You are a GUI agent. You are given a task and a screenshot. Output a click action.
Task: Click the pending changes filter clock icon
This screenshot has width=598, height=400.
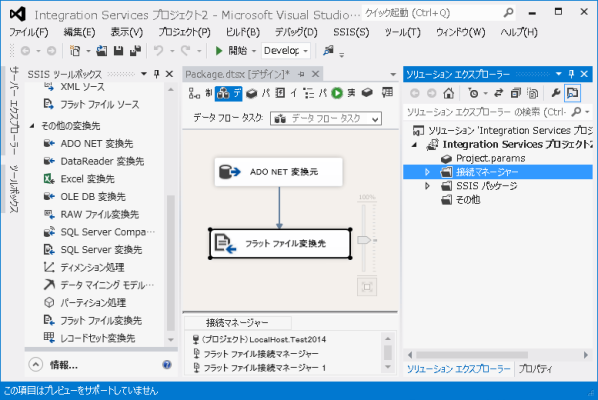[x=473, y=93]
